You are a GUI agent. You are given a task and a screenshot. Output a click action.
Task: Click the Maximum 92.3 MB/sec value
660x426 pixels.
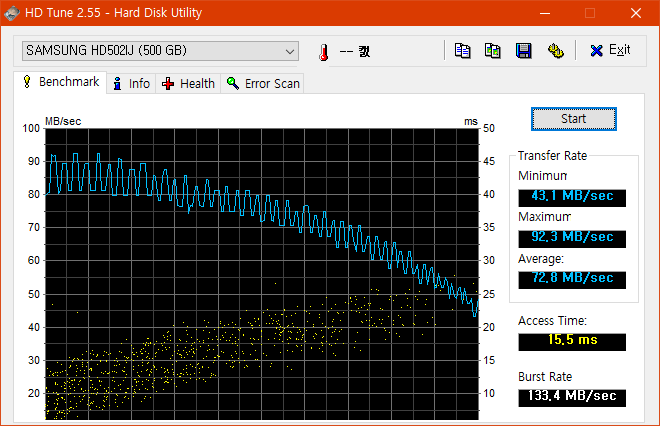(572, 238)
